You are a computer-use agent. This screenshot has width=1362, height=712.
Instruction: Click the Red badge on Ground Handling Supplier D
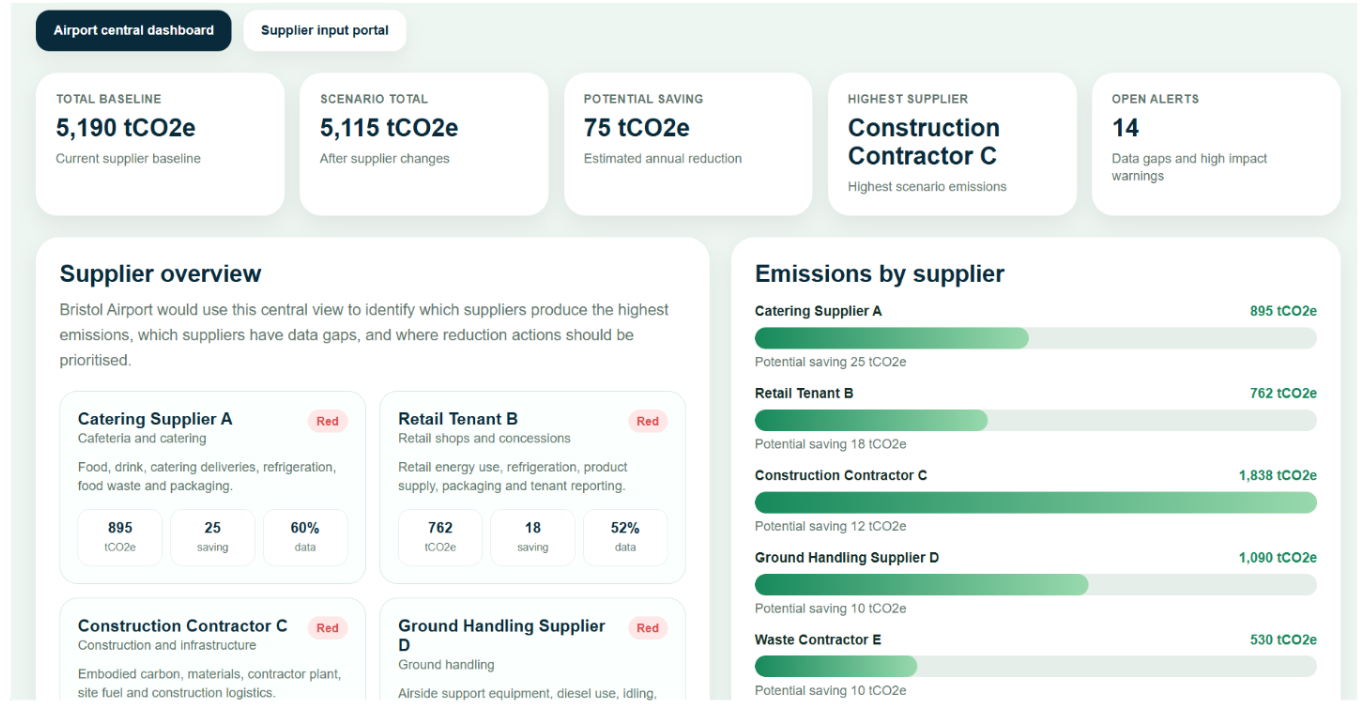click(648, 628)
